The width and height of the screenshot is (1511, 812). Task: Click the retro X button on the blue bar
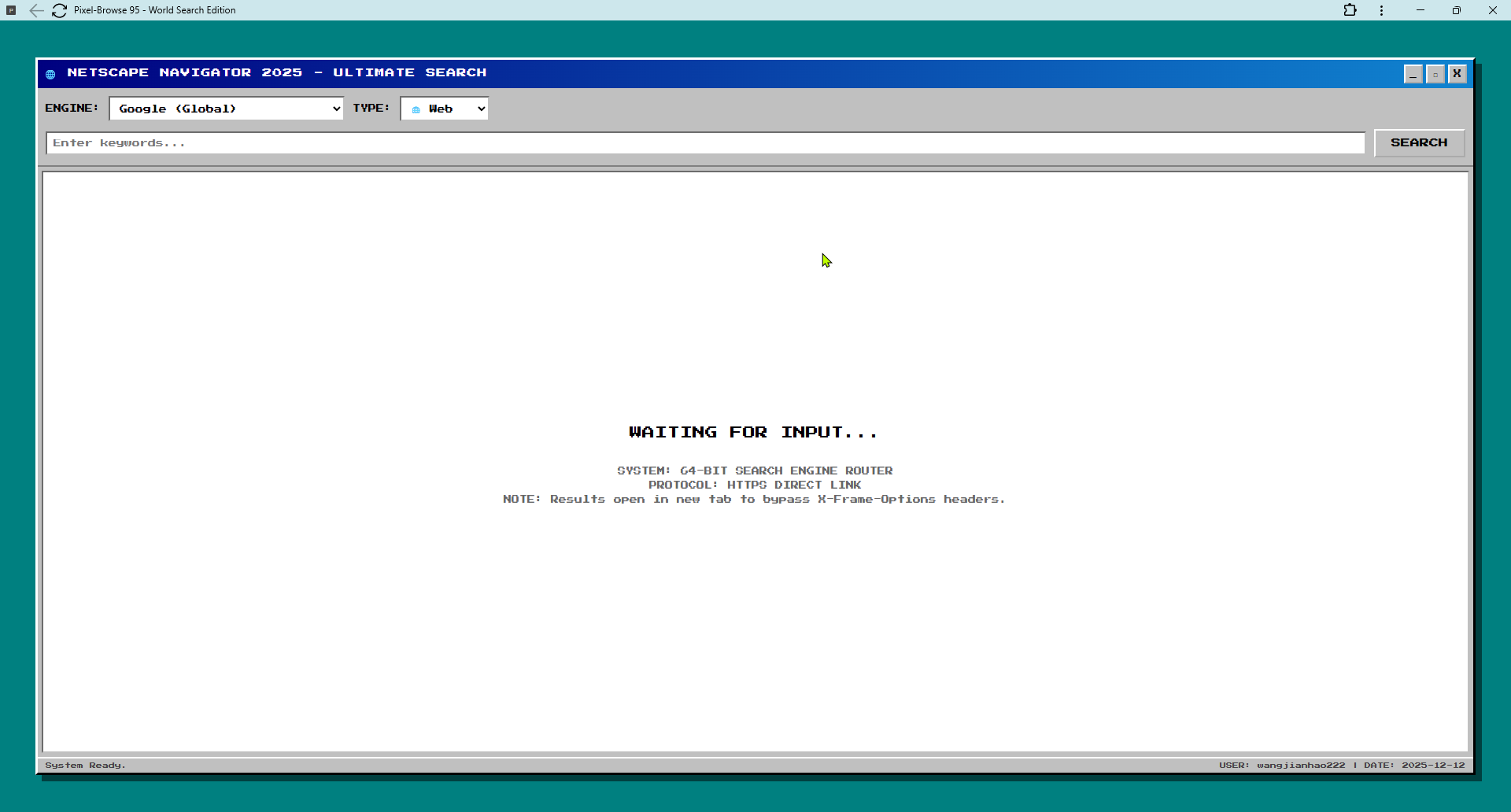click(x=1457, y=73)
